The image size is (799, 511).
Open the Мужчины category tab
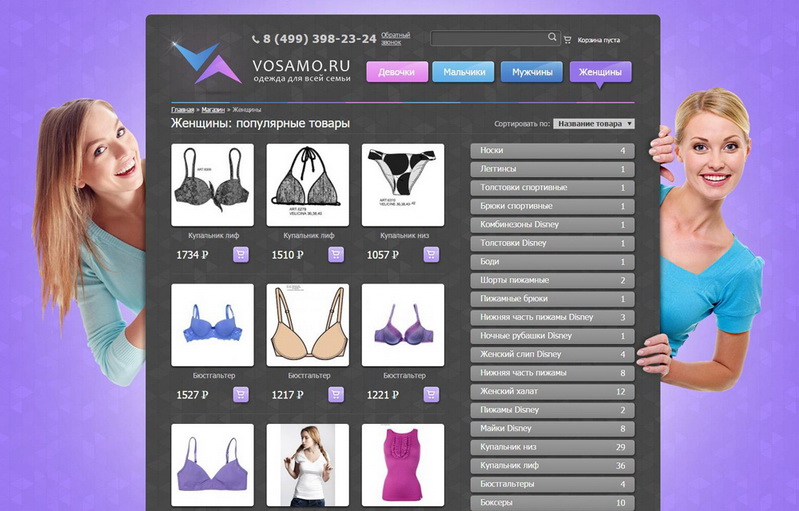coord(532,72)
